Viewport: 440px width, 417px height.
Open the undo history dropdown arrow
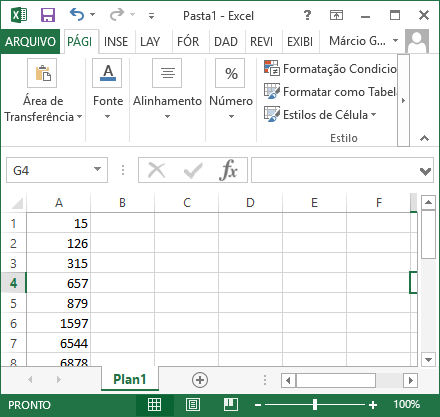tap(93, 15)
